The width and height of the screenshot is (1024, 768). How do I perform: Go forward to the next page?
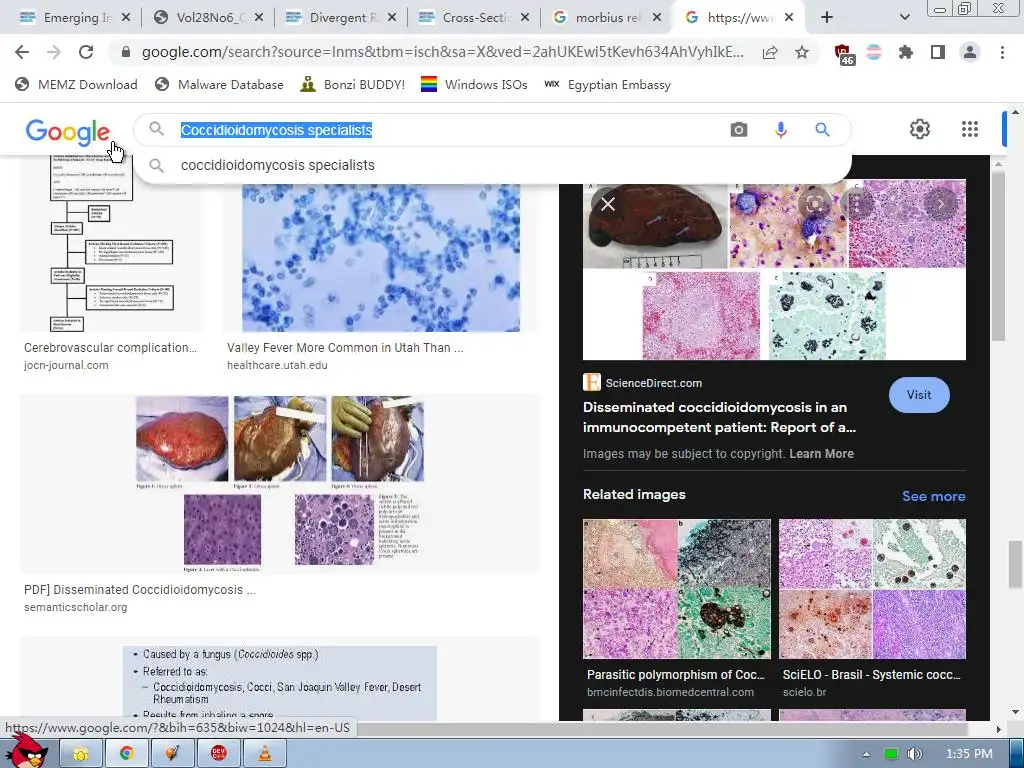pos(54,52)
